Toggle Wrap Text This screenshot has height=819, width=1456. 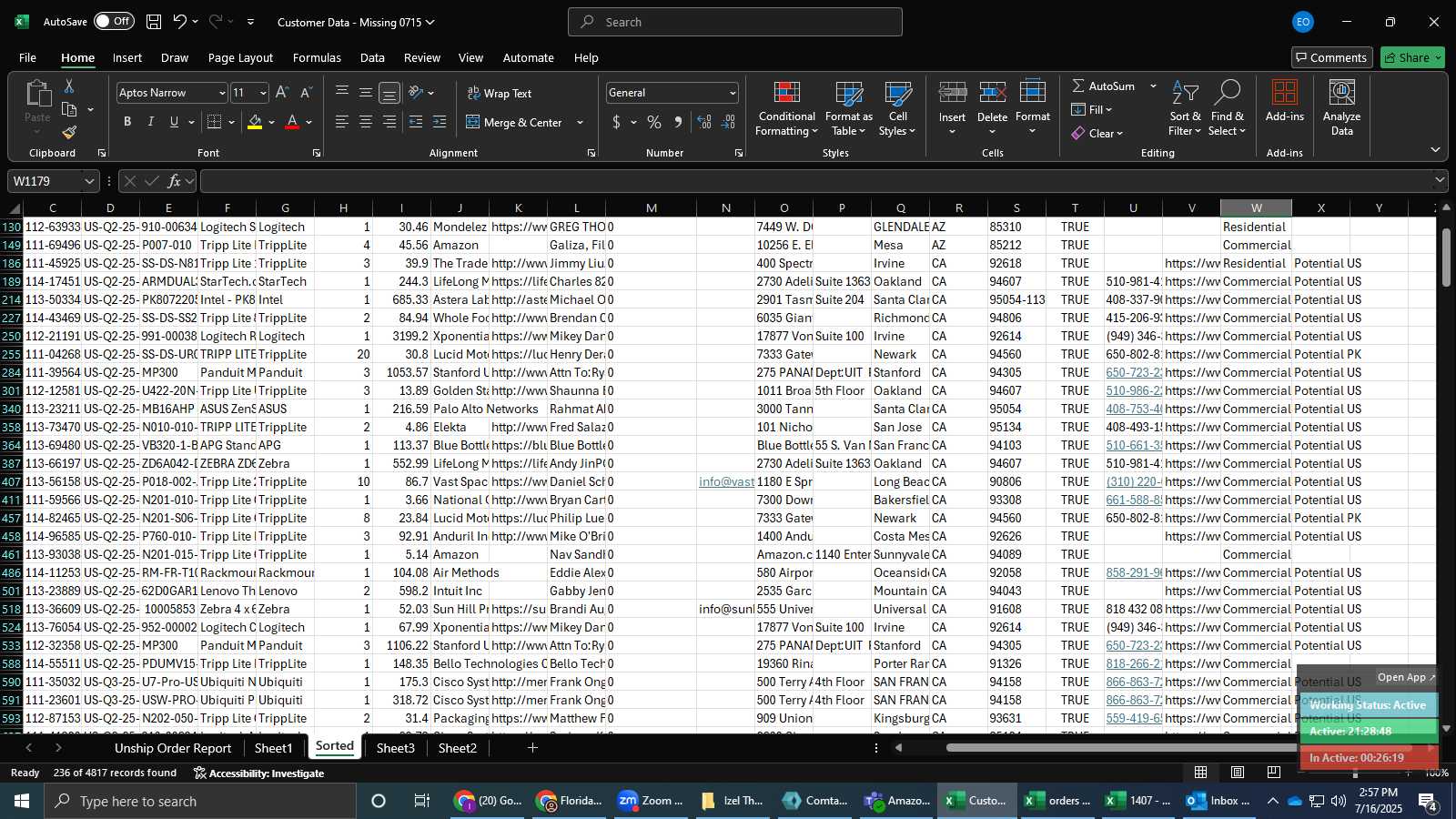point(500,93)
